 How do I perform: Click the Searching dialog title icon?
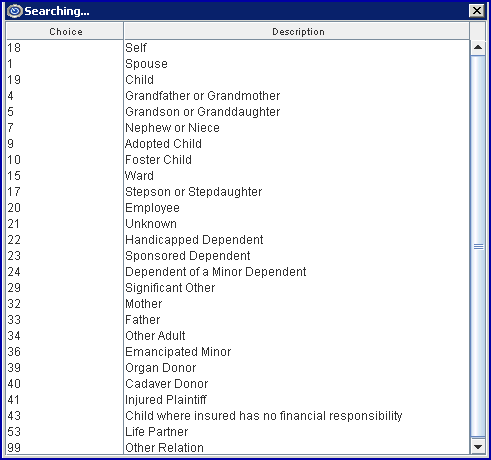14,11
